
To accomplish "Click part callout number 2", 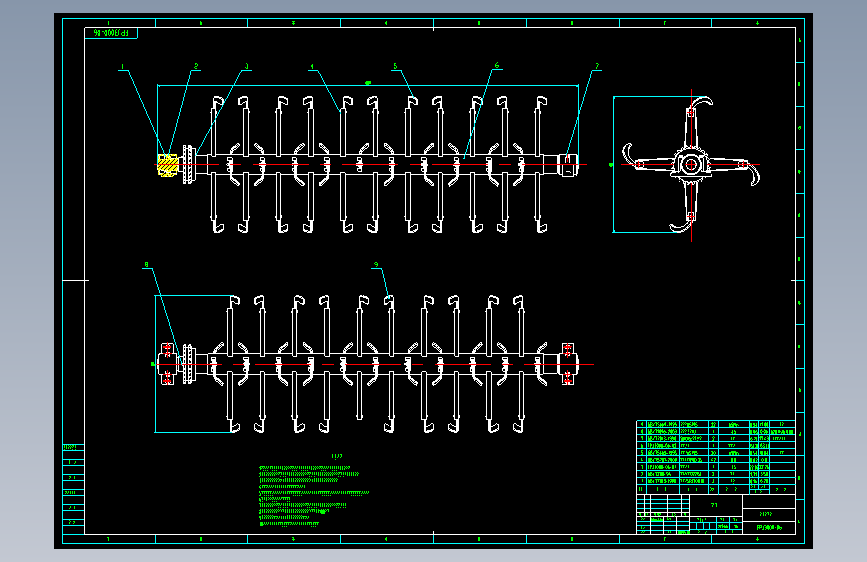I will 196,66.
